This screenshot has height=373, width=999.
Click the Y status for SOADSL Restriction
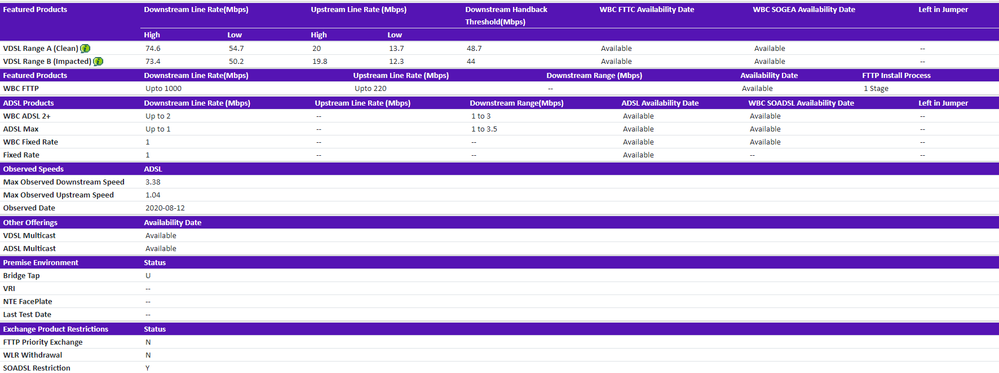tap(148, 368)
